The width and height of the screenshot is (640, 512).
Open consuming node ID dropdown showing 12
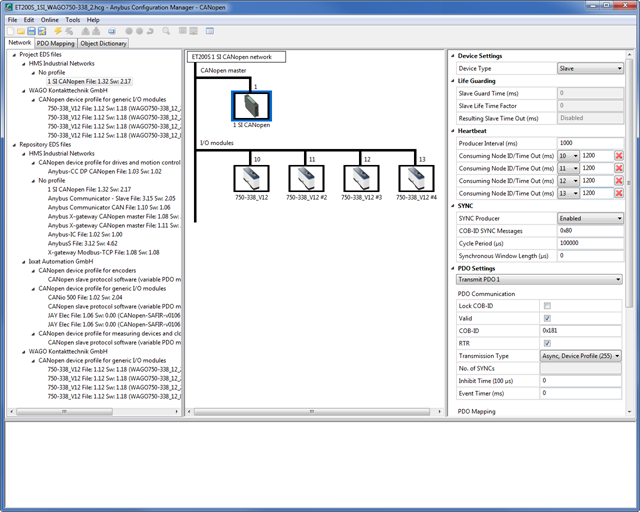569,181
